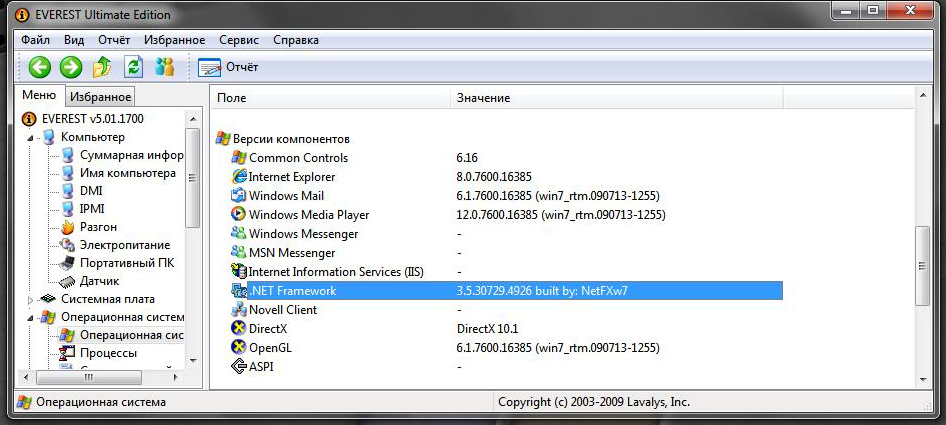Switch to the Меню tab
This screenshot has width=946, height=425.
tap(39, 95)
